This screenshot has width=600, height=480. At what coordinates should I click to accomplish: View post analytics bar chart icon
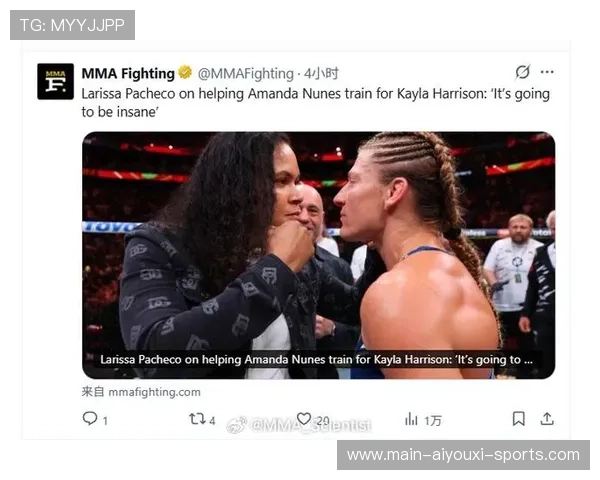(411, 419)
